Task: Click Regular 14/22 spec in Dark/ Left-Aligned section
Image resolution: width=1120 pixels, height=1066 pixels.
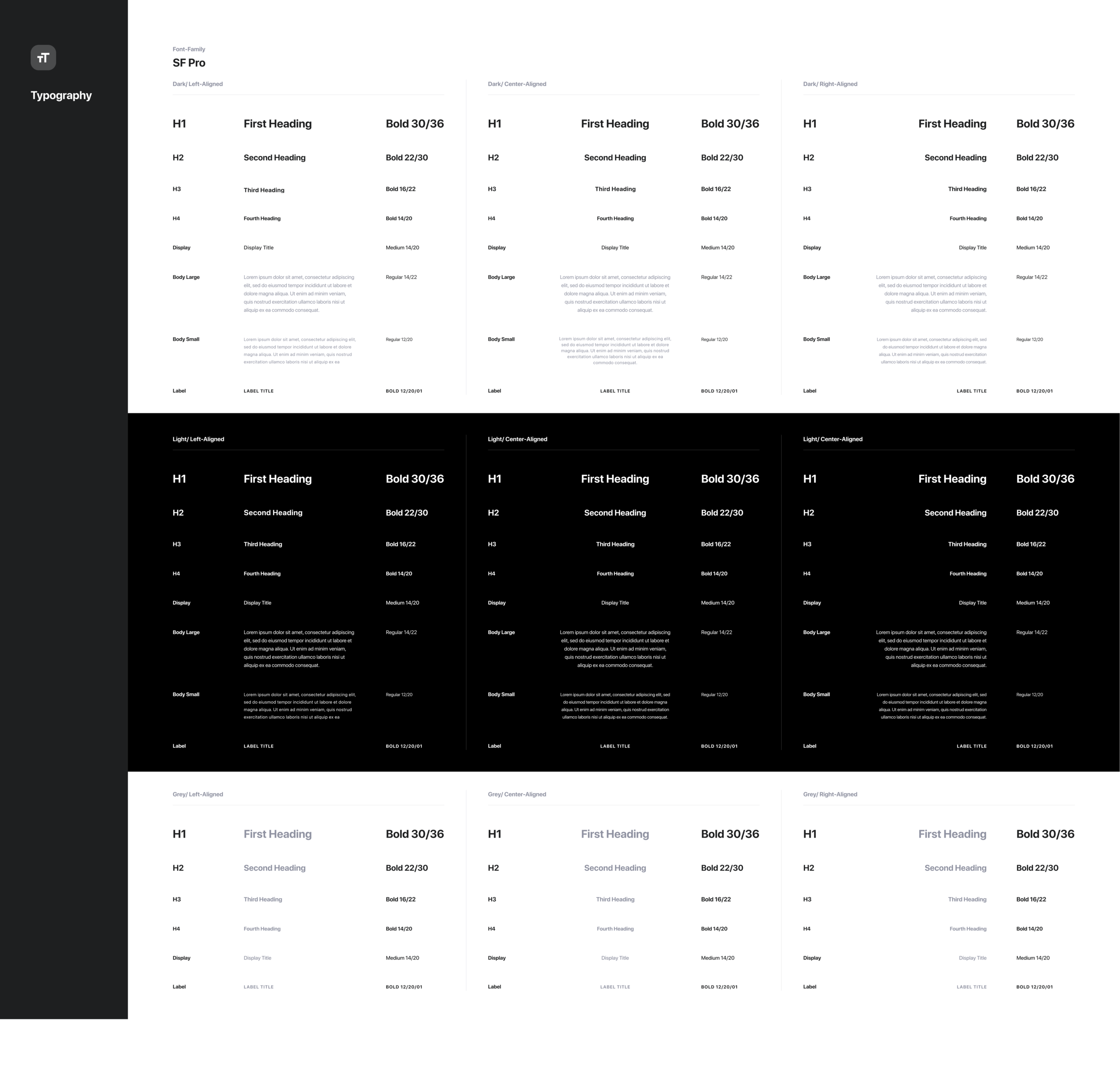Action: click(401, 277)
